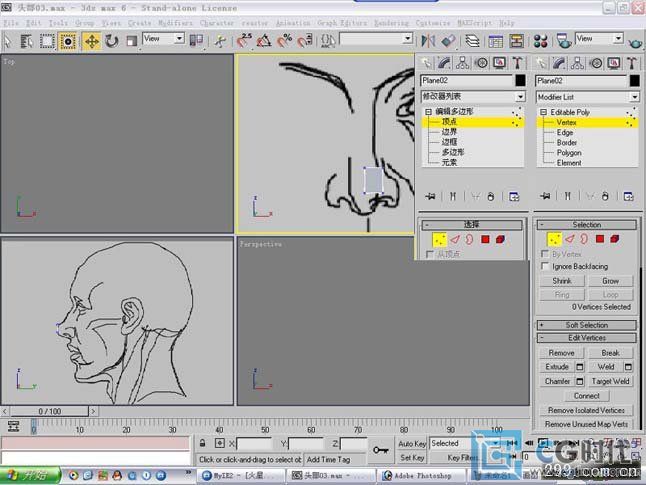
Task: Open the MAXScript menu
Action: [474, 23]
